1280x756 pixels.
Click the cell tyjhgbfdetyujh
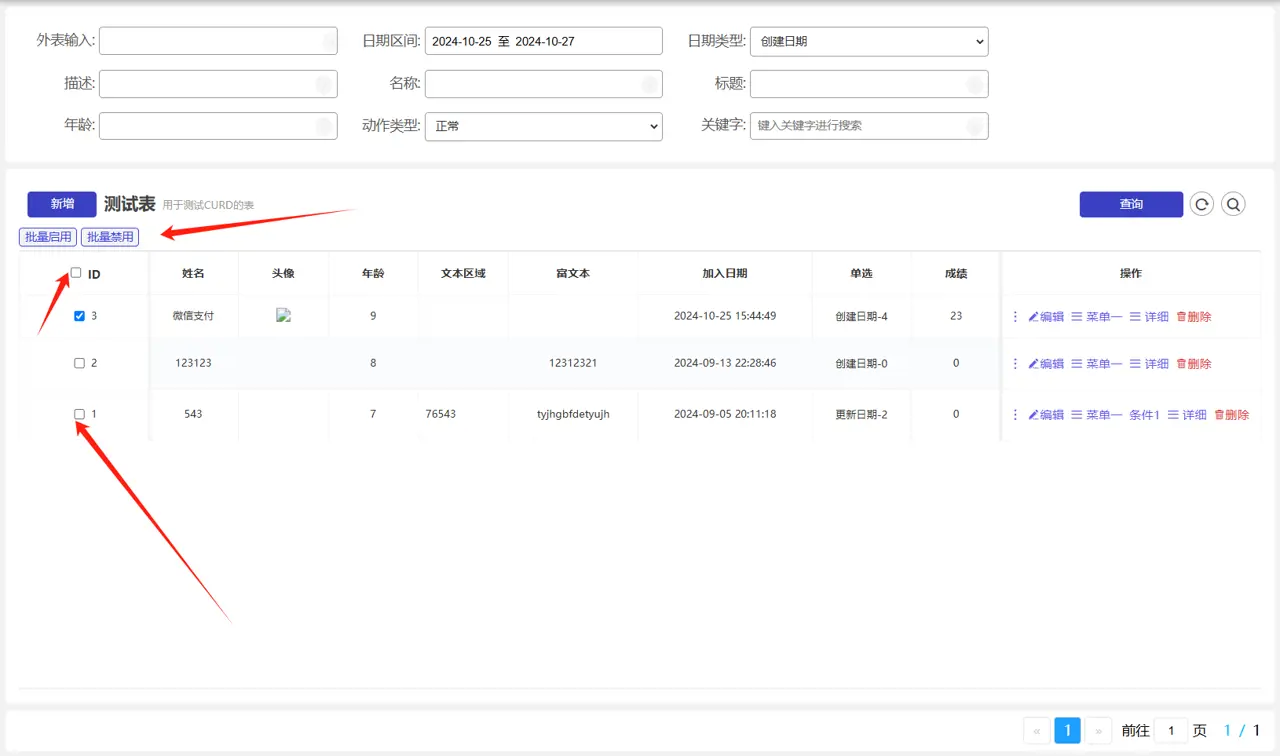[573, 414]
